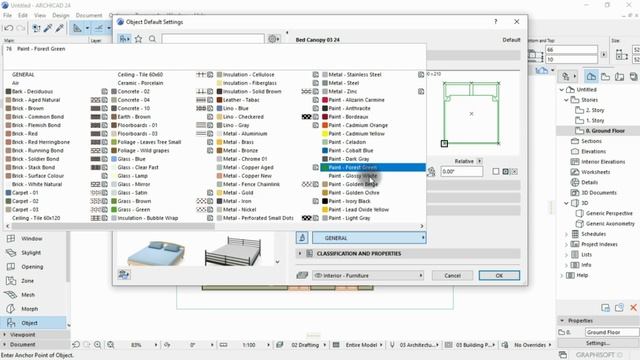Screen dimensions: 640x360
Task: Open the Design menu
Action: [x=61, y=15]
